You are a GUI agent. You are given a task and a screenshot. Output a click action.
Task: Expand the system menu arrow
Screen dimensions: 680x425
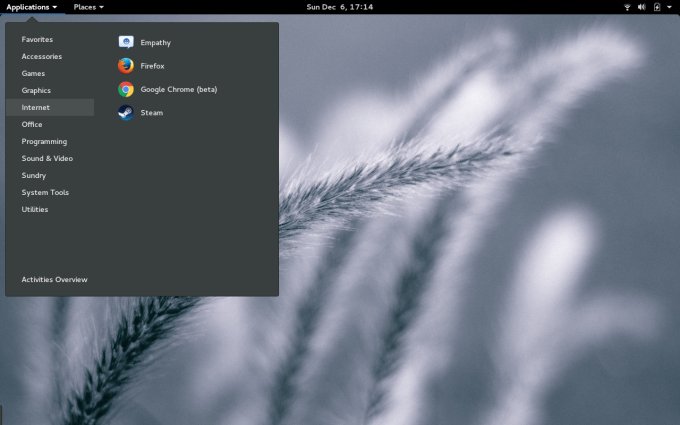tap(669, 7)
